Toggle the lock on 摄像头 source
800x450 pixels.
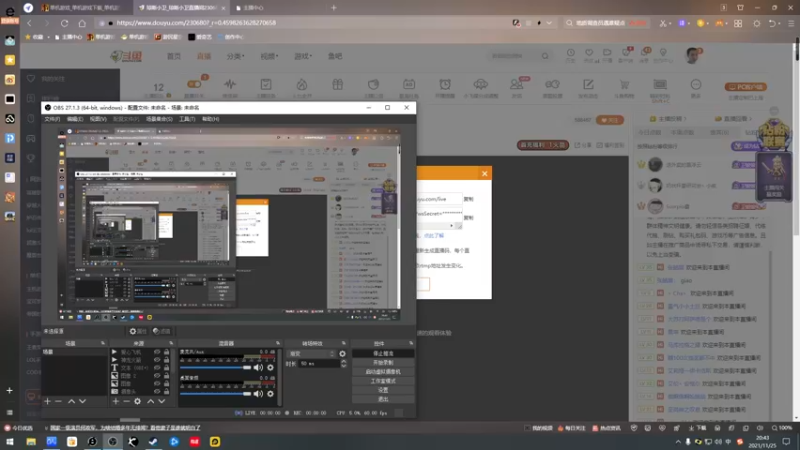click(166, 391)
